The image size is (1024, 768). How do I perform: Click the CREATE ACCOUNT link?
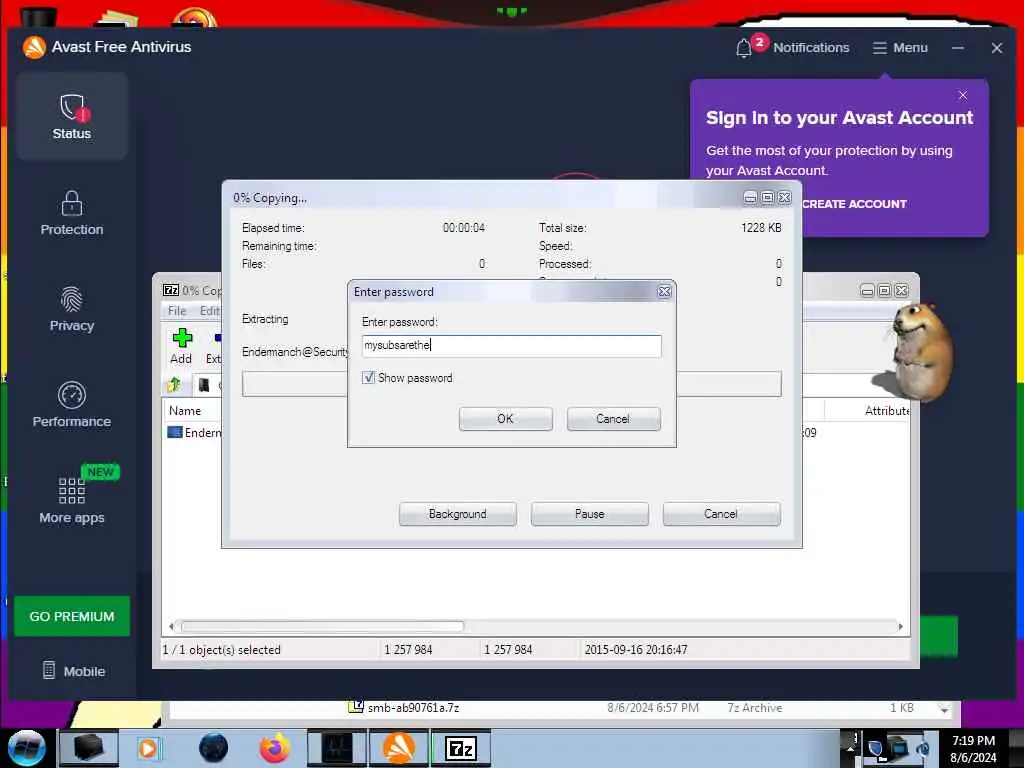(854, 204)
